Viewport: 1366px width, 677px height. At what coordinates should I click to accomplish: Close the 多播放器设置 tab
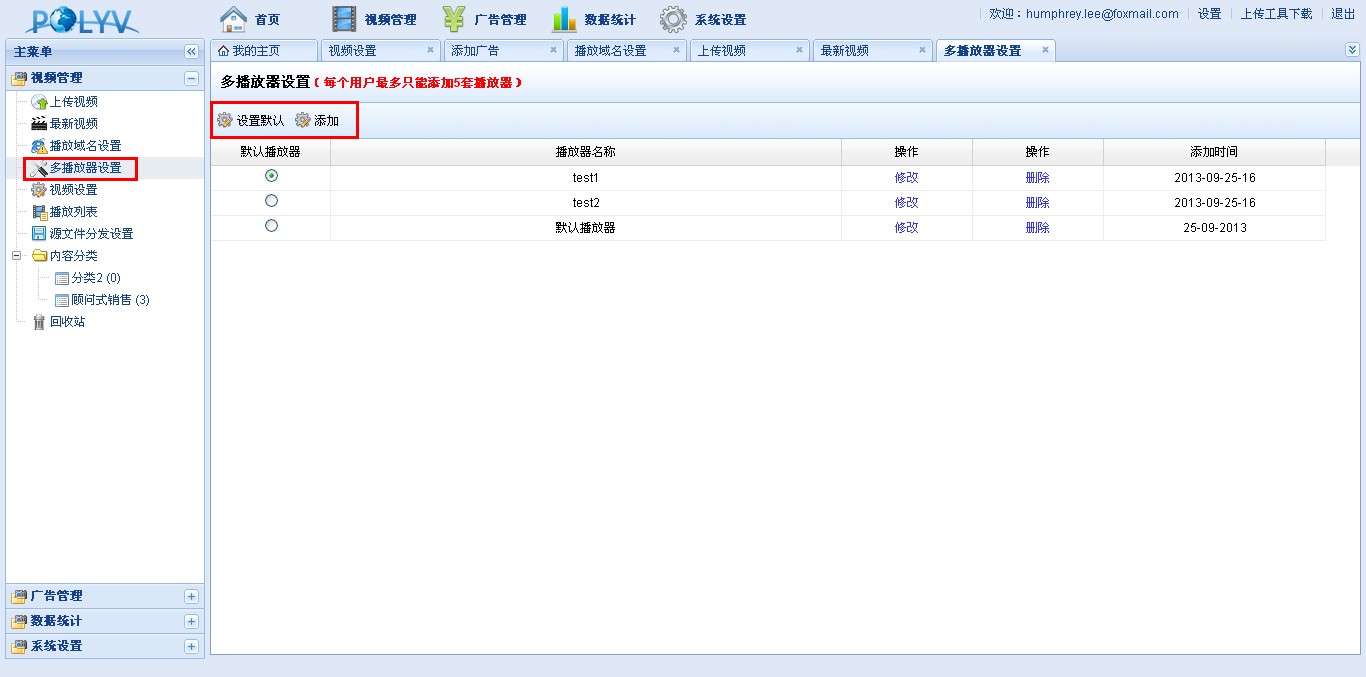tap(1045, 50)
